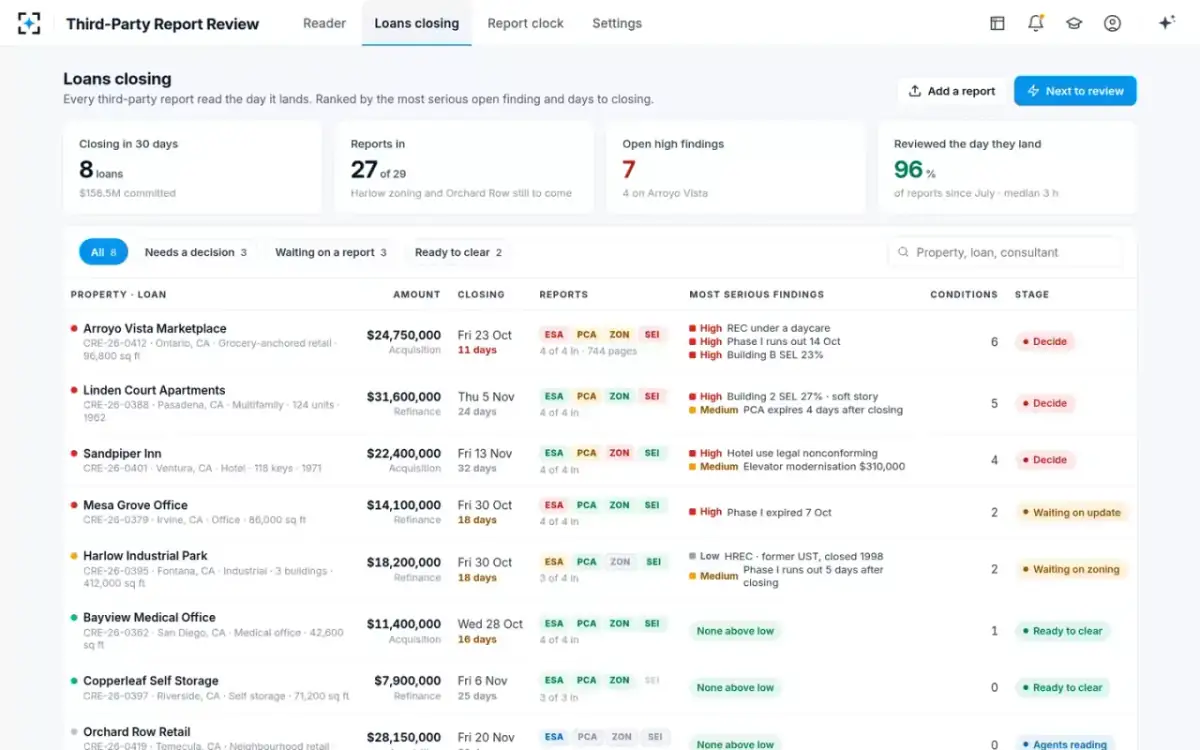Show loans Waiting on a report

(331, 252)
